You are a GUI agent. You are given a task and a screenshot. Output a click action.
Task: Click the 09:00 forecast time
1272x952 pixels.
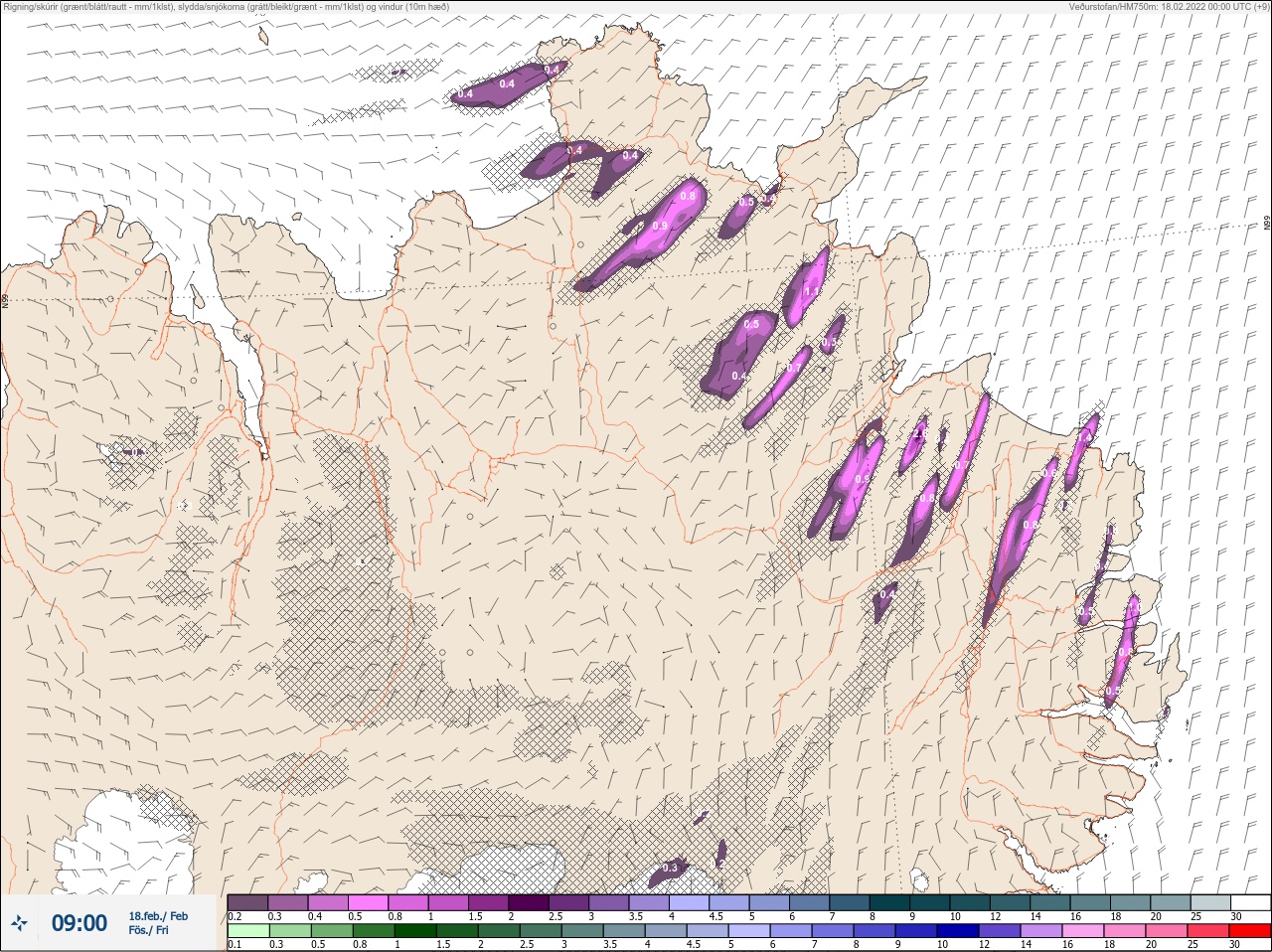coord(79,923)
